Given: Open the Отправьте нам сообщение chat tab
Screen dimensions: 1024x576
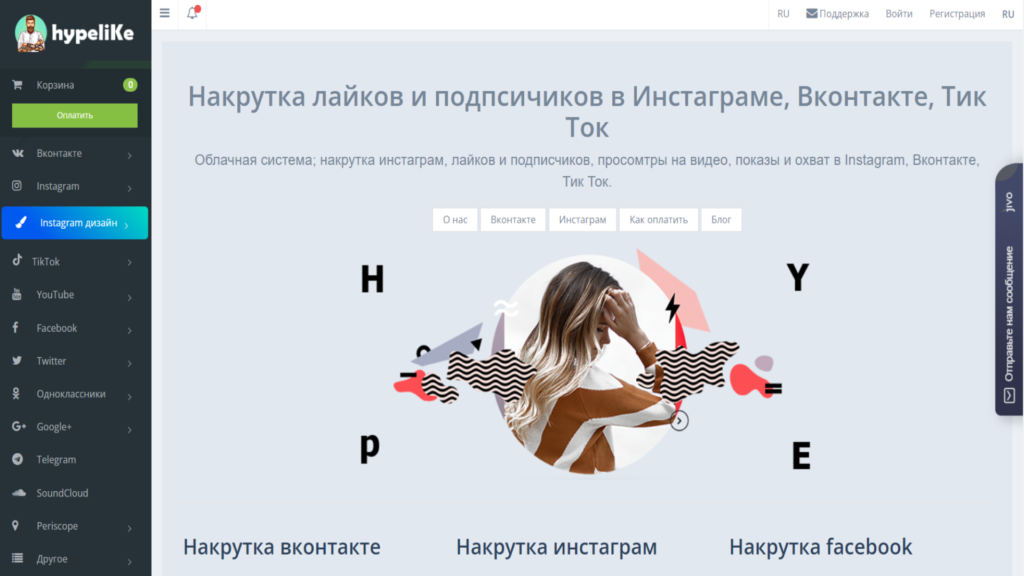Looking at the screenshot, I should (x=1009, y=289).
